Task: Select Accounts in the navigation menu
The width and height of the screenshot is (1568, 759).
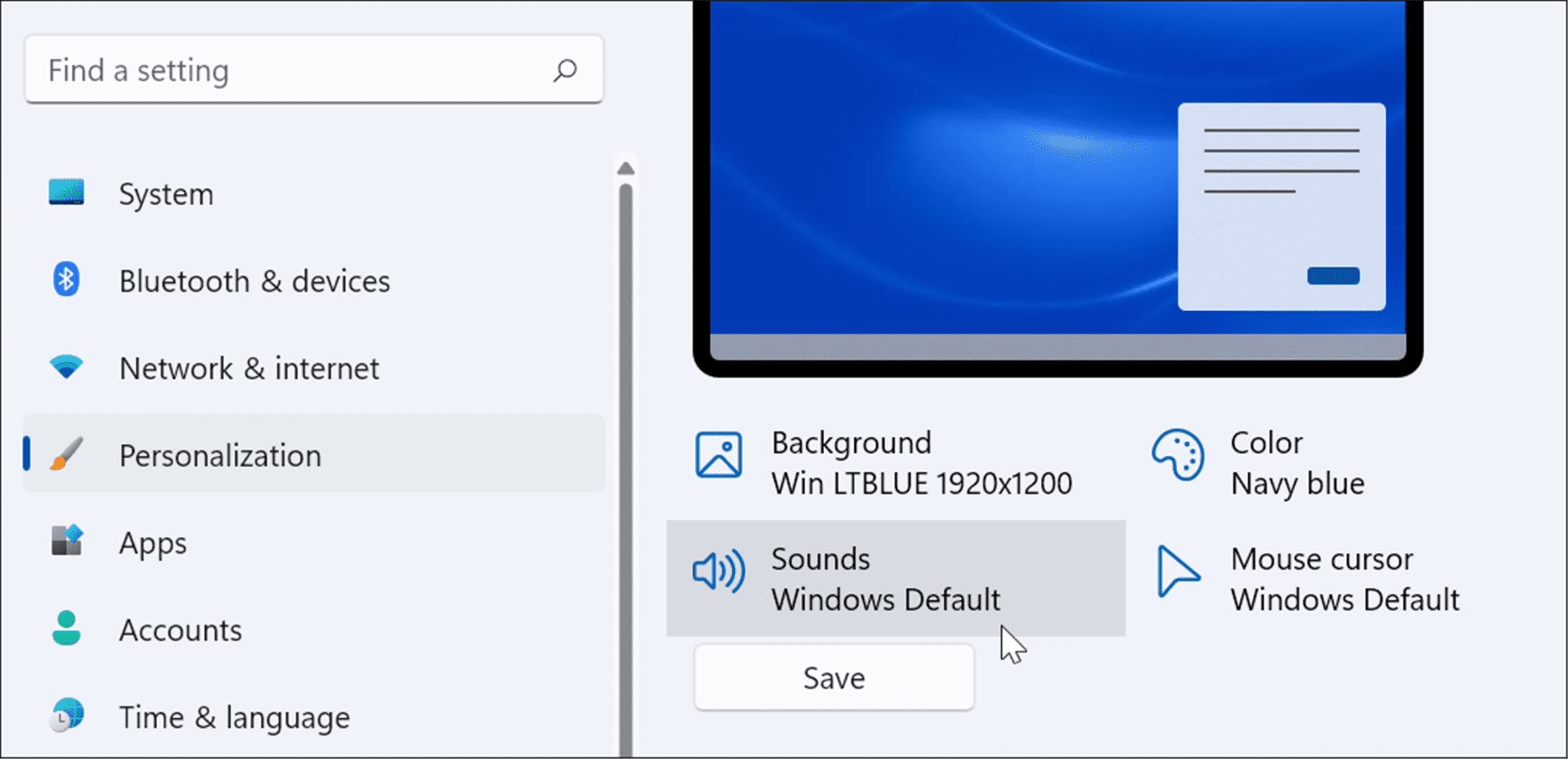Action: (x=180, y=629)
